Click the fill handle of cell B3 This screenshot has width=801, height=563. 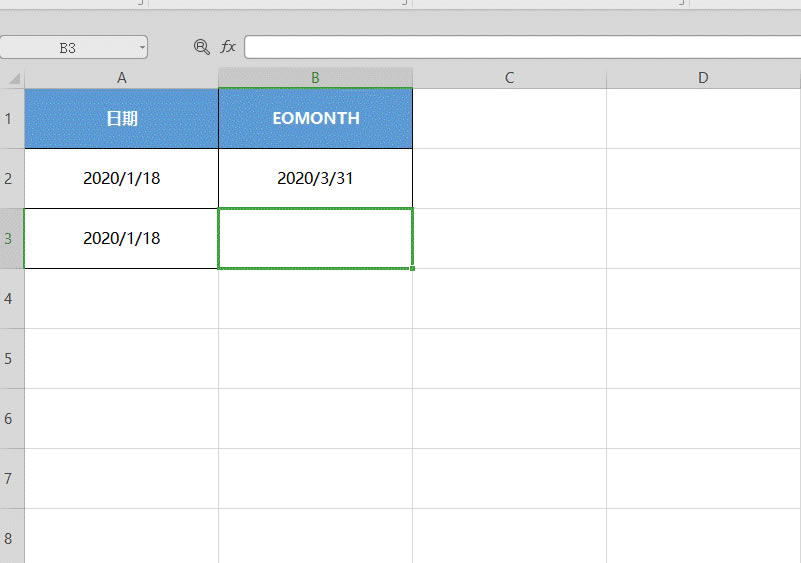[x=412, y=268]
